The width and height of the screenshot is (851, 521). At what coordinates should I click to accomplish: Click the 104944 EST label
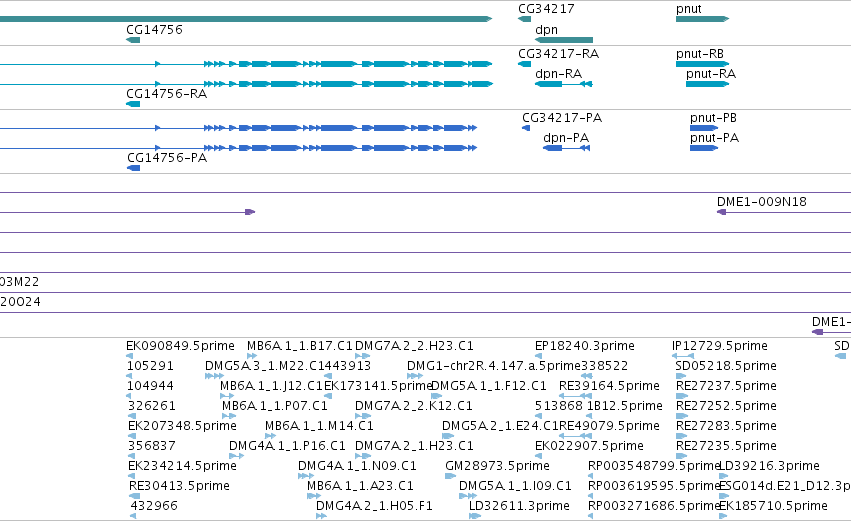150,386
